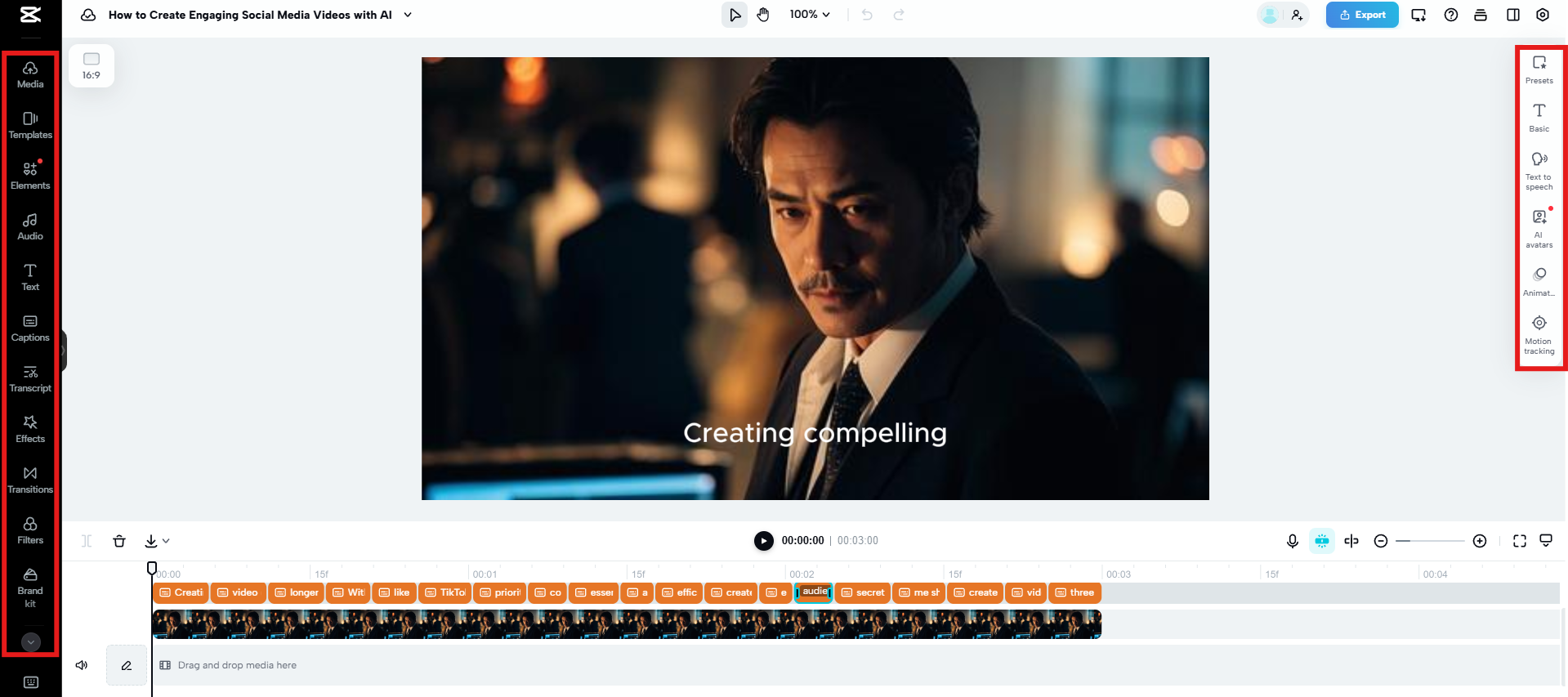Click the Export button
The image size is (1568, 697).
[1362, 15]
